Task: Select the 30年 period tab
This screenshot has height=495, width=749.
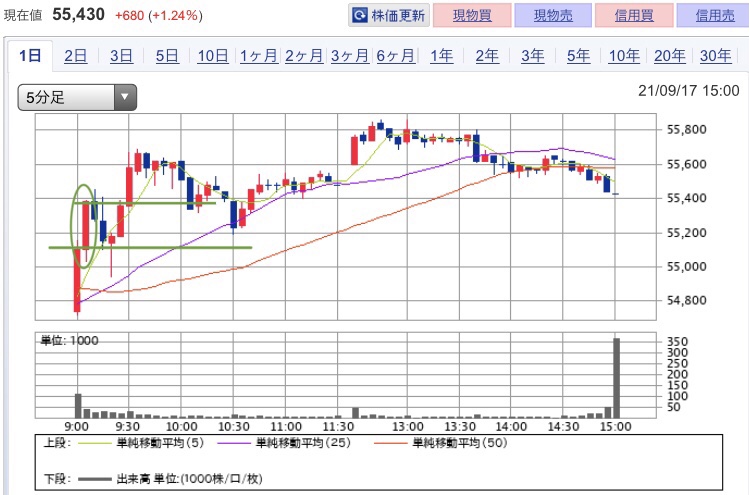Action: pos(715,56)
